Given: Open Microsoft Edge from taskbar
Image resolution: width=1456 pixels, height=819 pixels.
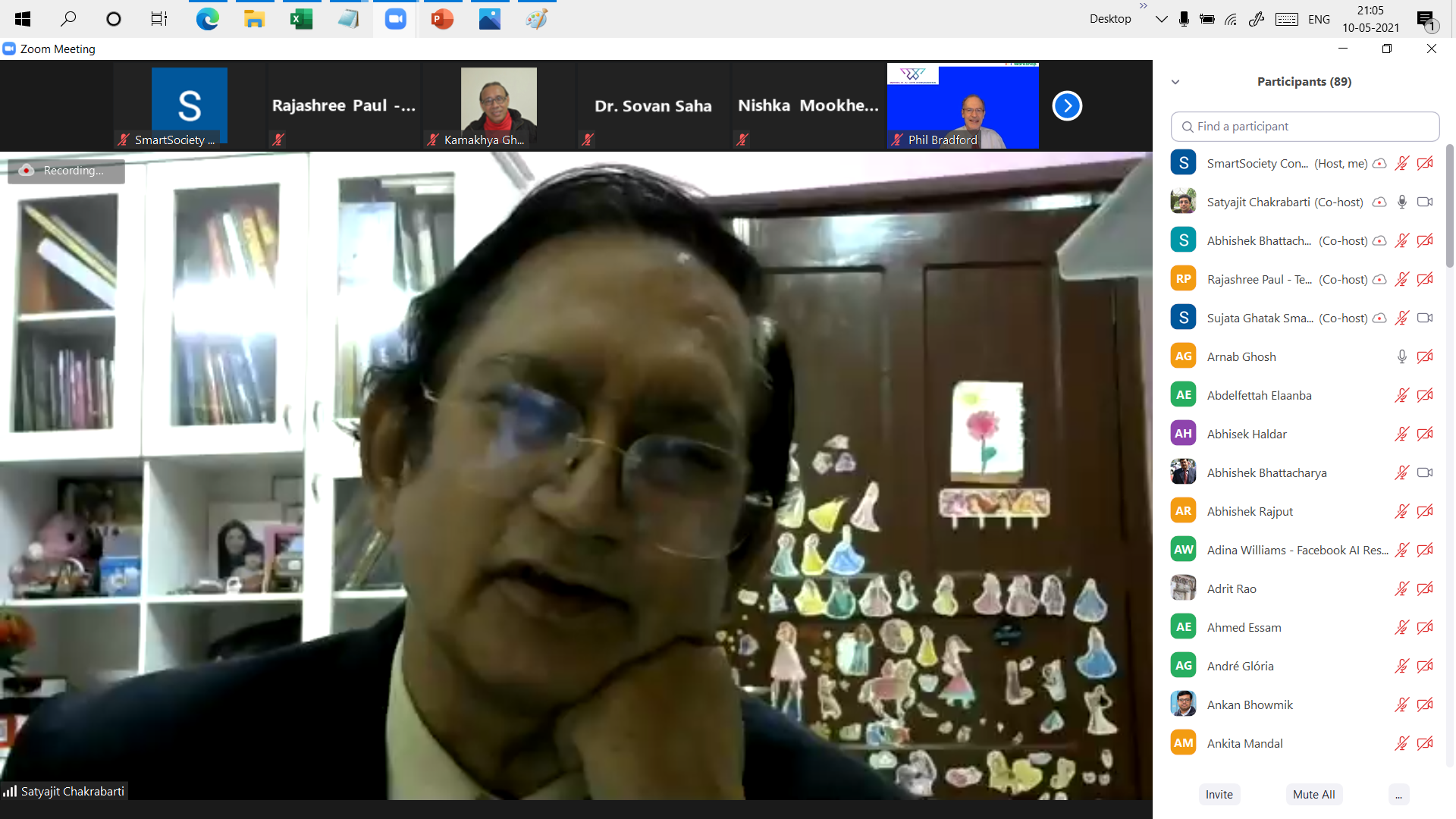Looking at the screenshot, I should click(207, 19).
